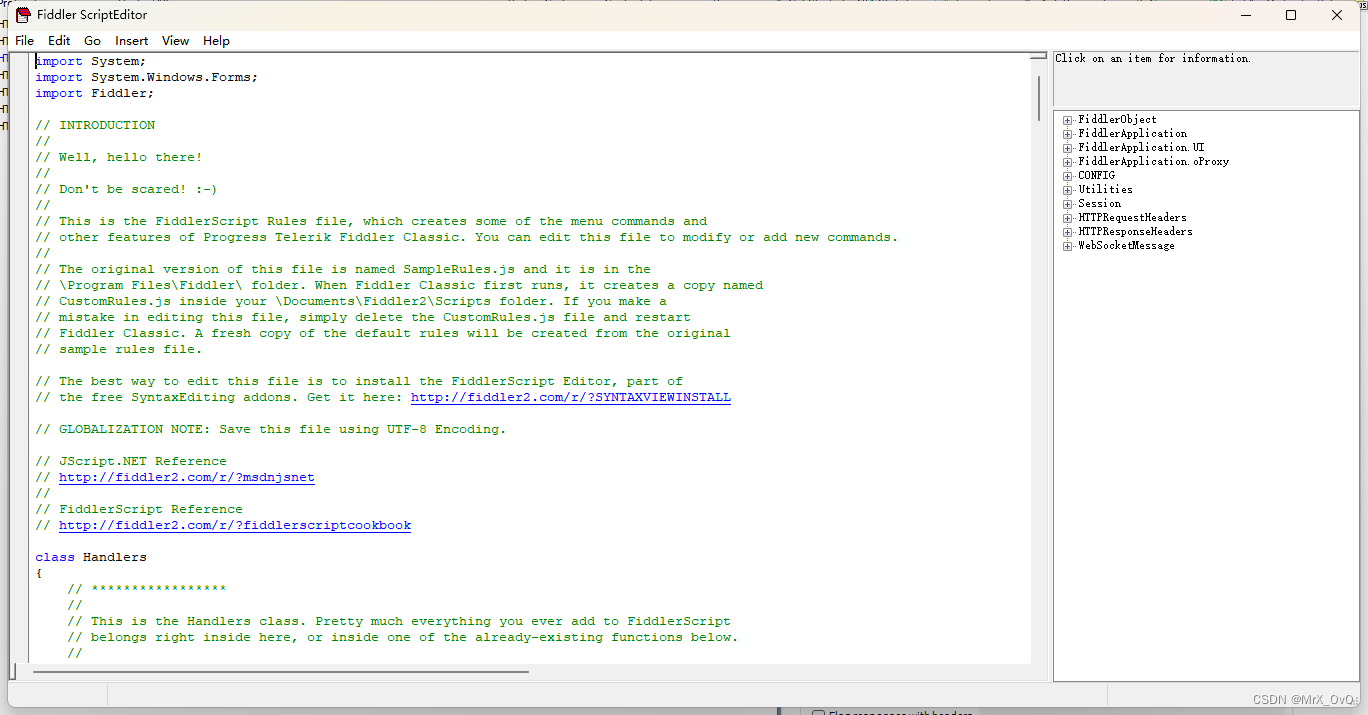Select WebSocketMessage tree label

pyautogui.click(x=1126, y=246)
